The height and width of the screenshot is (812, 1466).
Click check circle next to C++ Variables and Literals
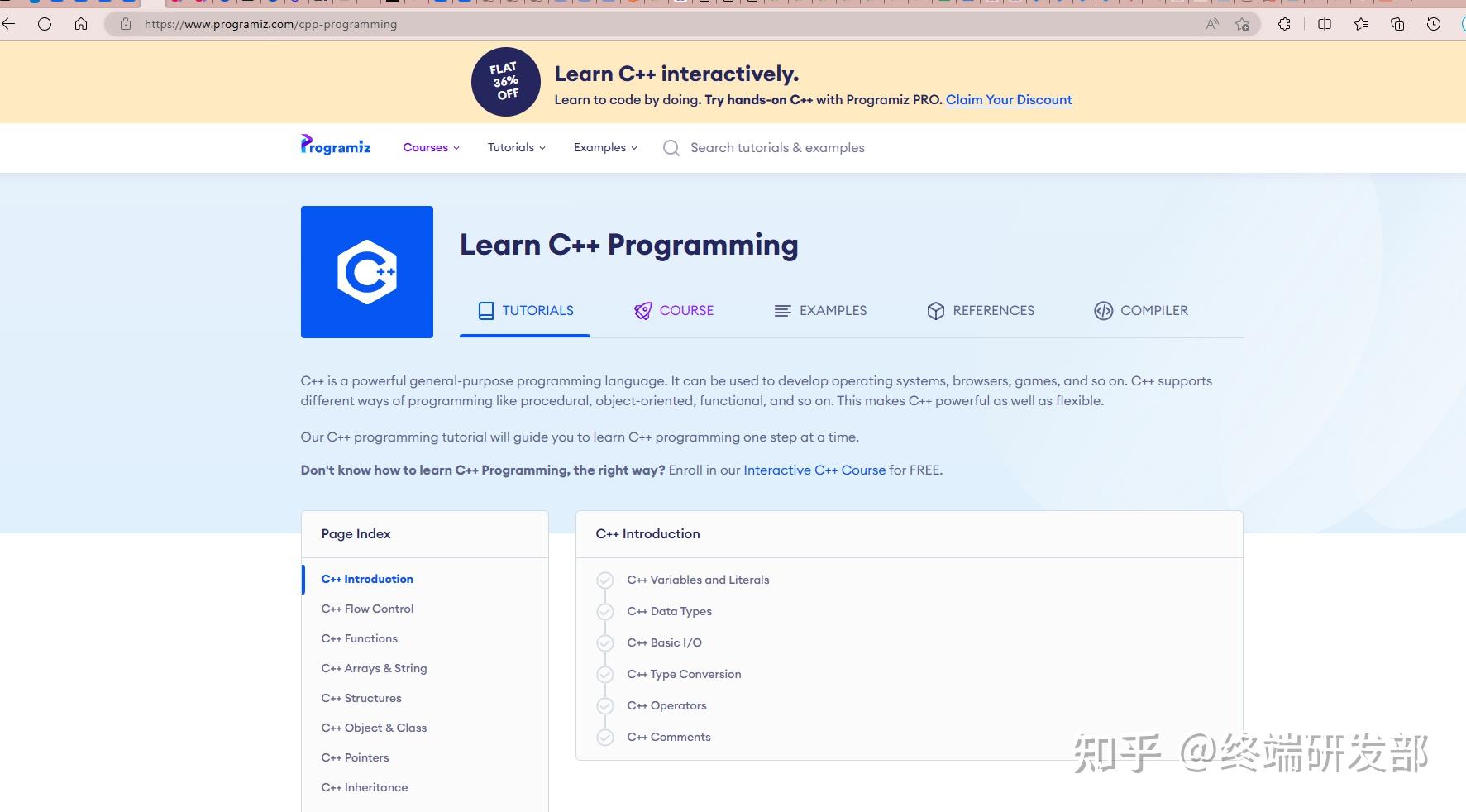coord(605,580)
